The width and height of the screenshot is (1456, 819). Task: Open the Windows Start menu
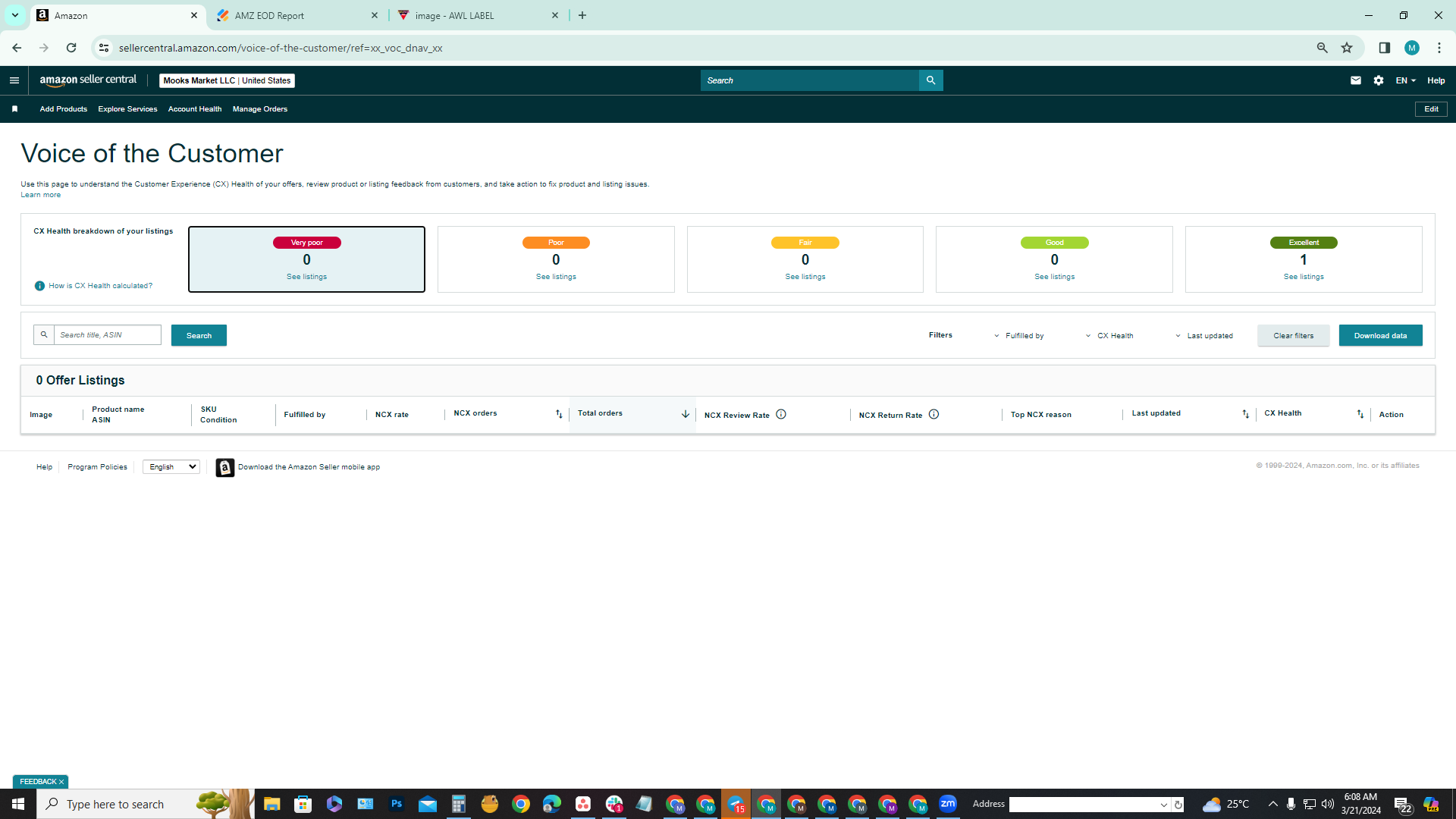point(18,804)
